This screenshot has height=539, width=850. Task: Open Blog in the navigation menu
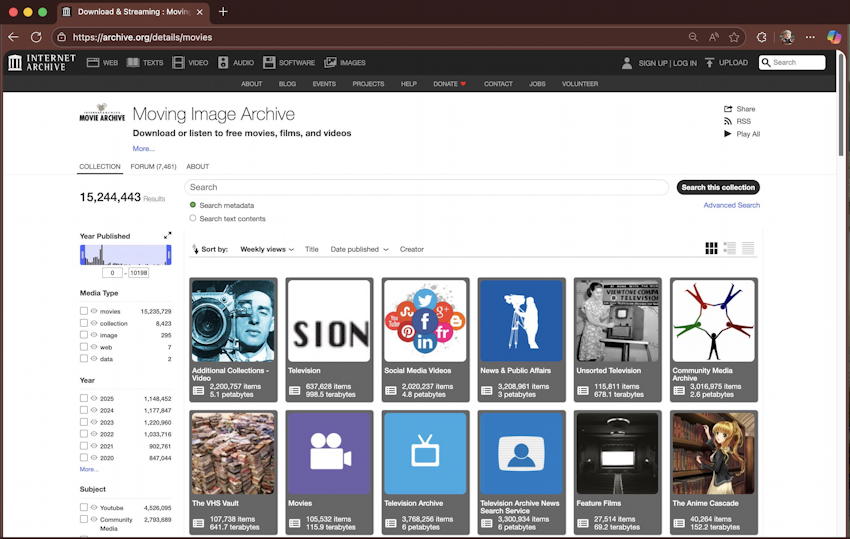coord(287,84)
